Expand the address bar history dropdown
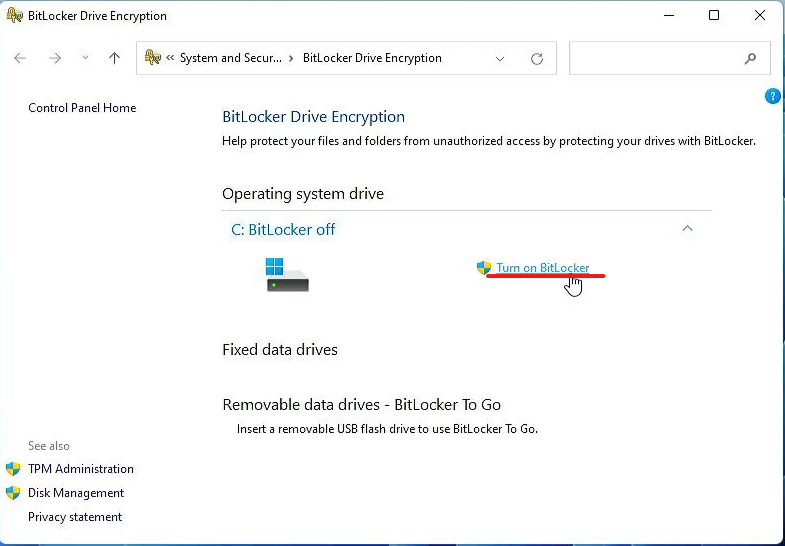The image size is (785, 546). click(500, 59)
